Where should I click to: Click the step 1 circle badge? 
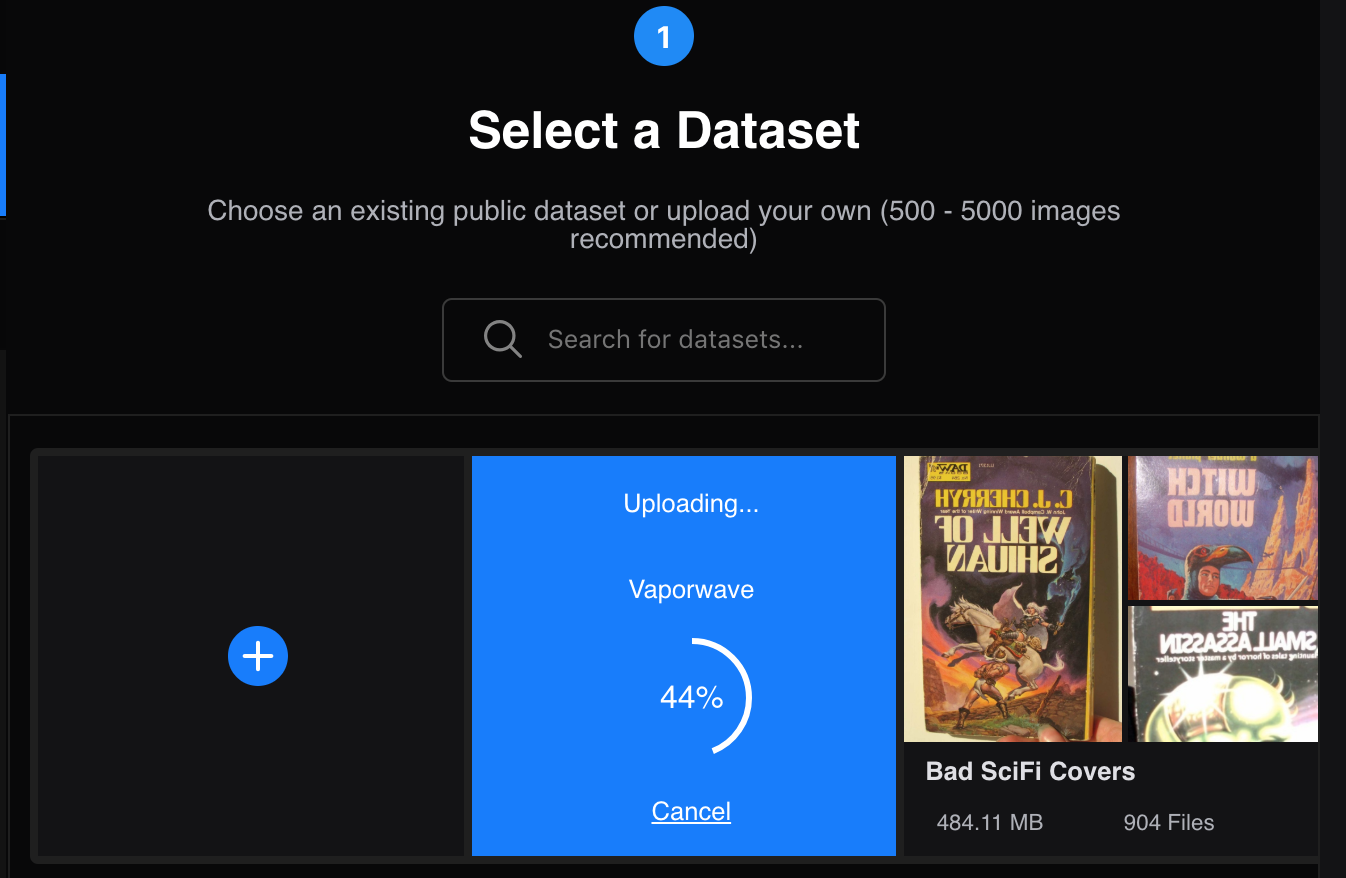pos(663,37)
